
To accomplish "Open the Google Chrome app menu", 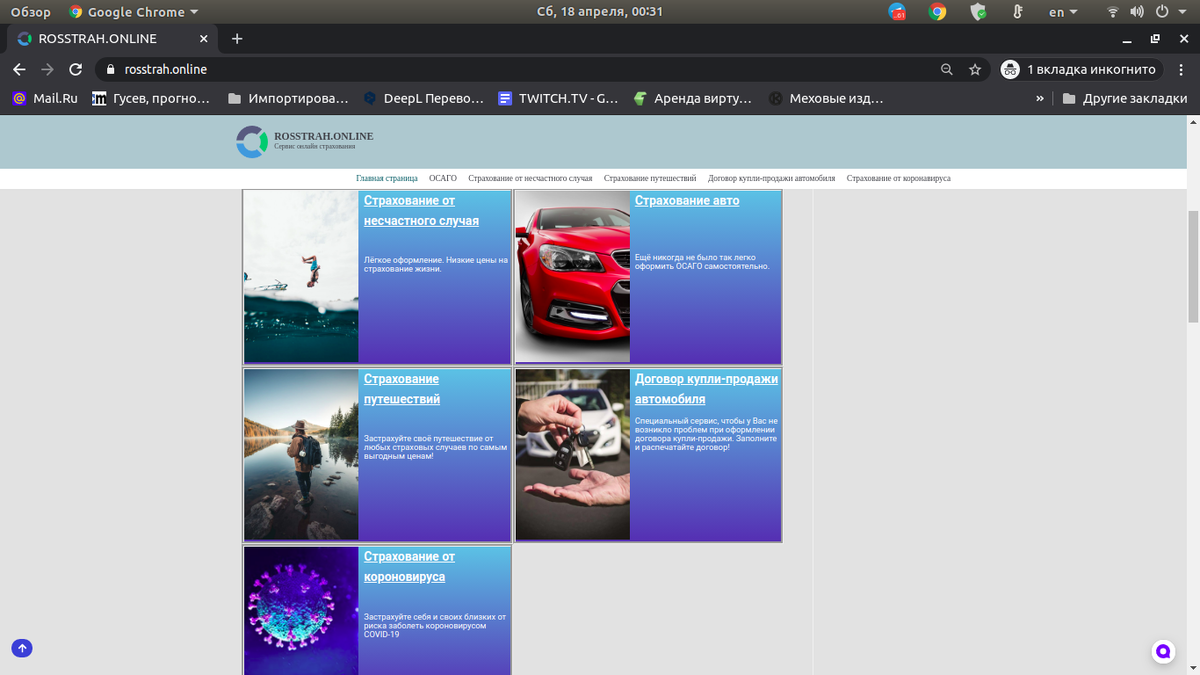I will 134,12.
